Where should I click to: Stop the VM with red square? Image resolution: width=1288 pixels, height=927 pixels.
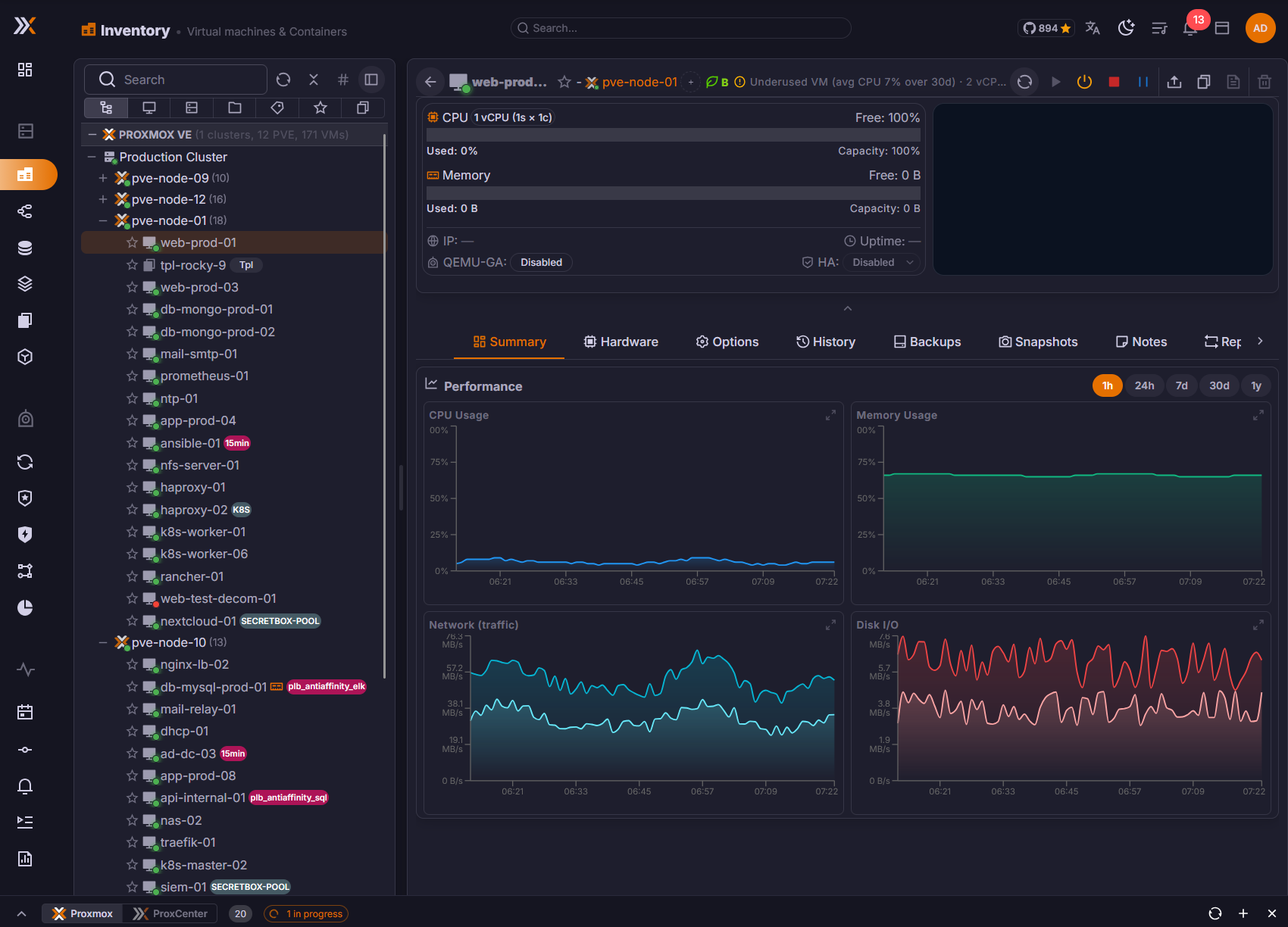coord(1114,82)
